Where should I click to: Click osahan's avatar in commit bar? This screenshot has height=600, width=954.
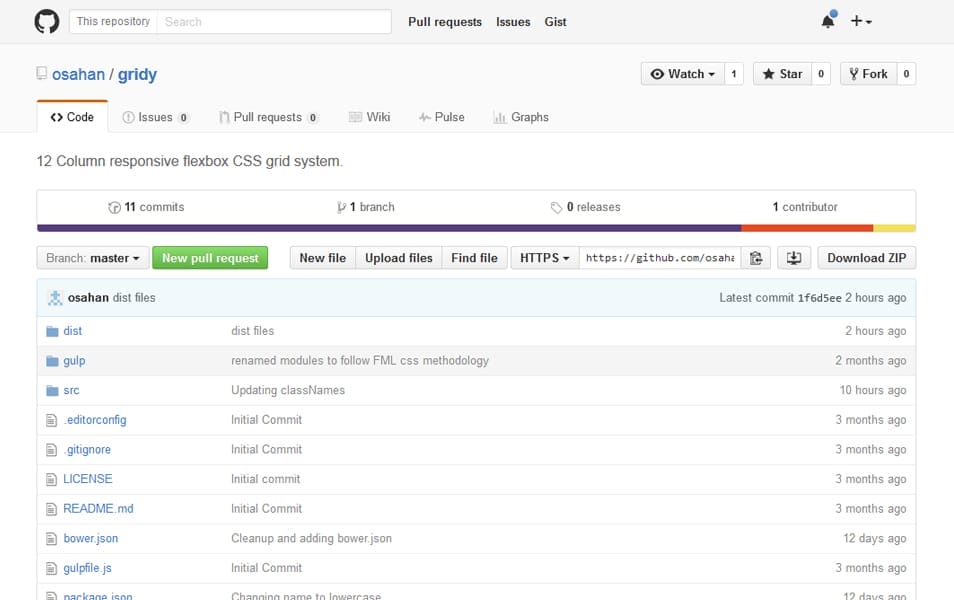(x=55, y=298)
